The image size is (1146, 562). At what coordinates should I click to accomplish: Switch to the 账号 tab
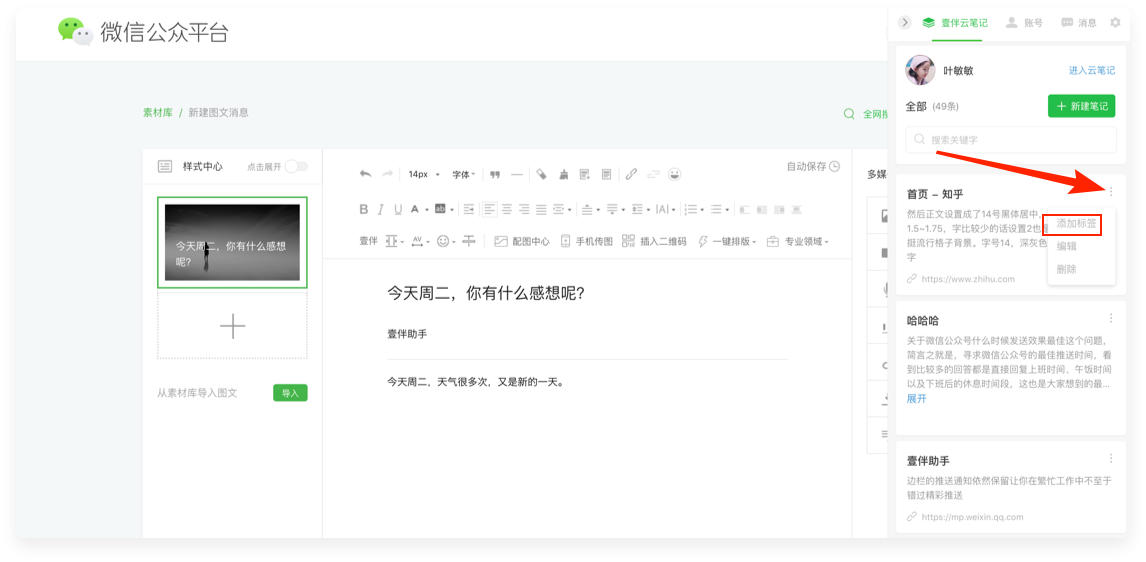coord(1024,23)
